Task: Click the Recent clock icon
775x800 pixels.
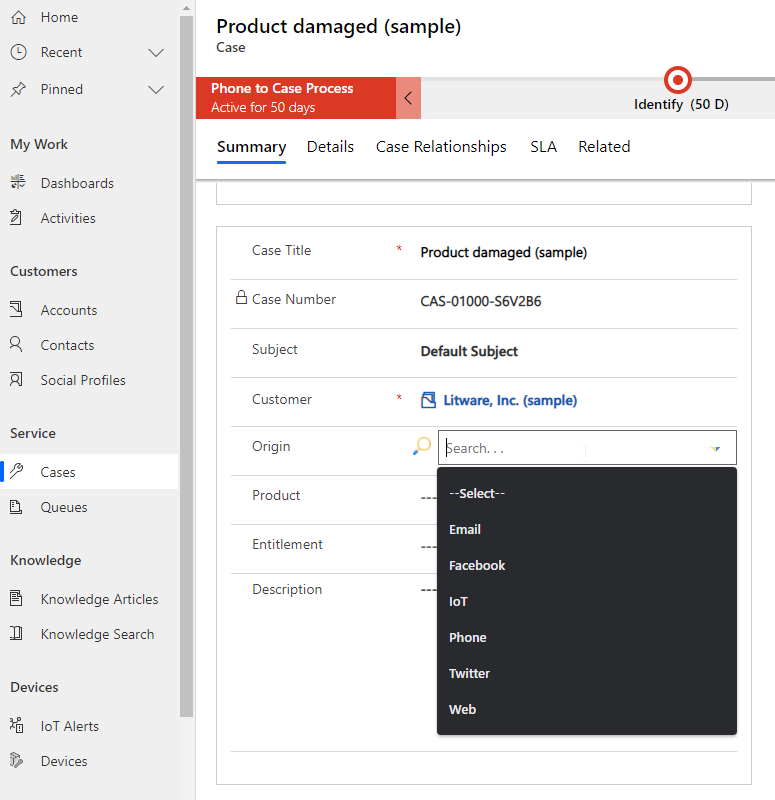Action: point(18,52)
